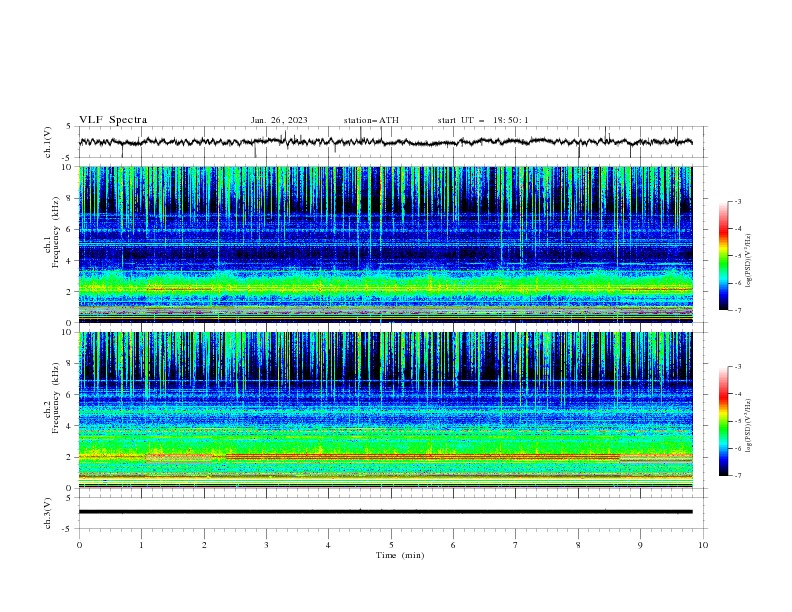Click the ch.1 spectrogram panel
792x612 pixels.
[386, 244]
